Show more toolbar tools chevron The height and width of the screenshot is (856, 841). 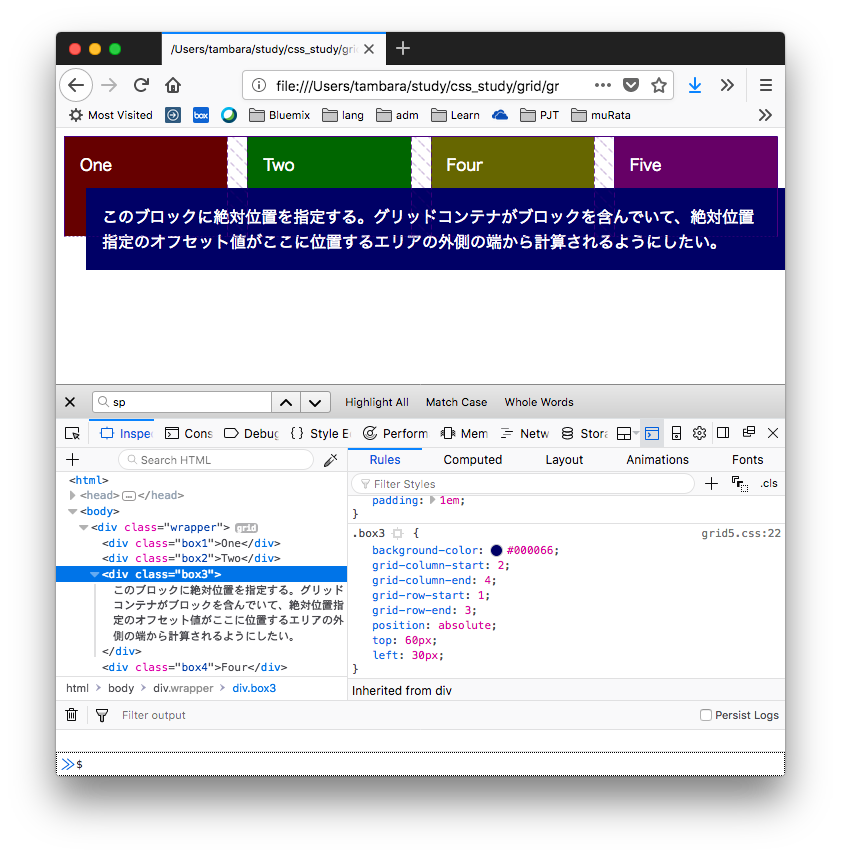click(x=727, y=85)
